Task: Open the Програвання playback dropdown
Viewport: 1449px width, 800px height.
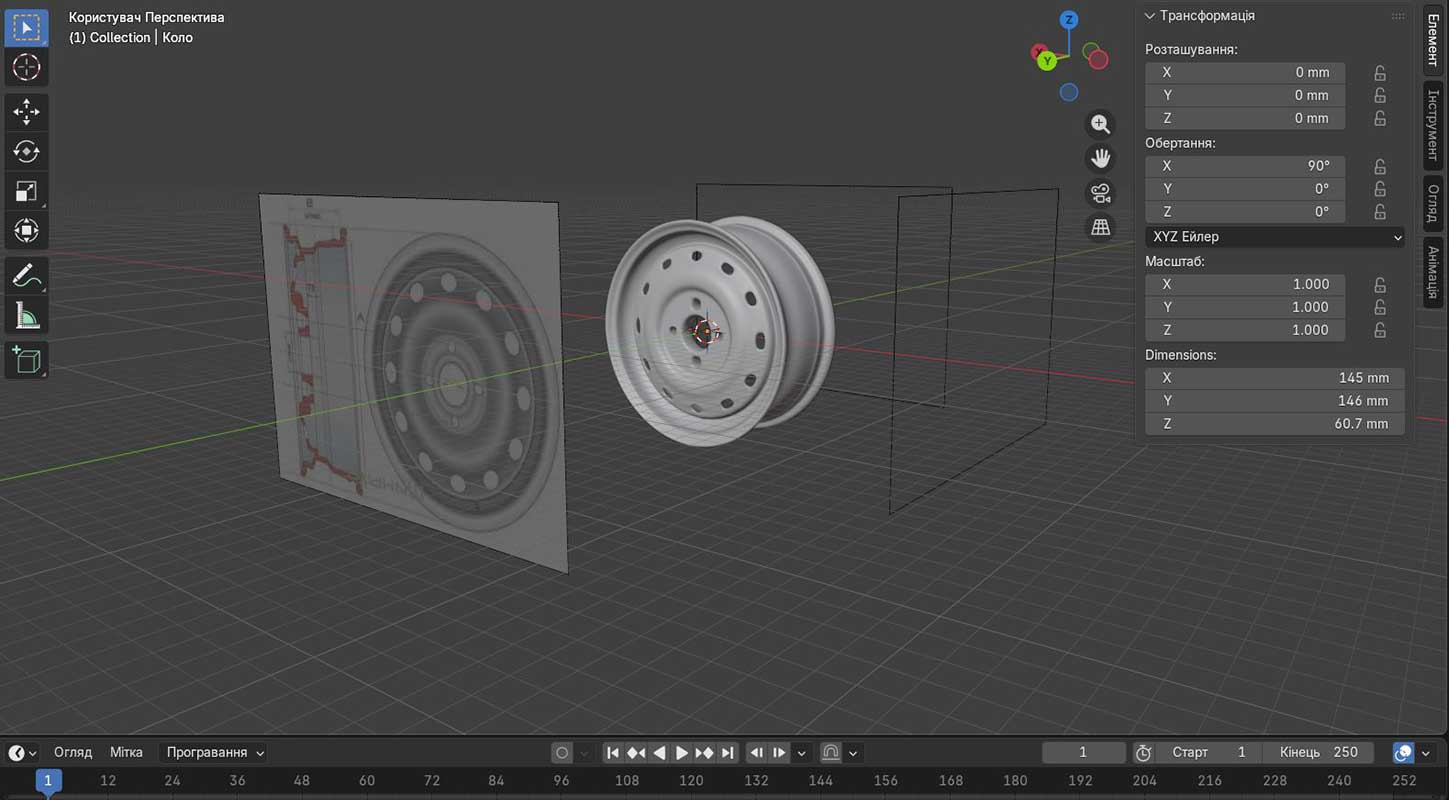Action: [215, 753]
